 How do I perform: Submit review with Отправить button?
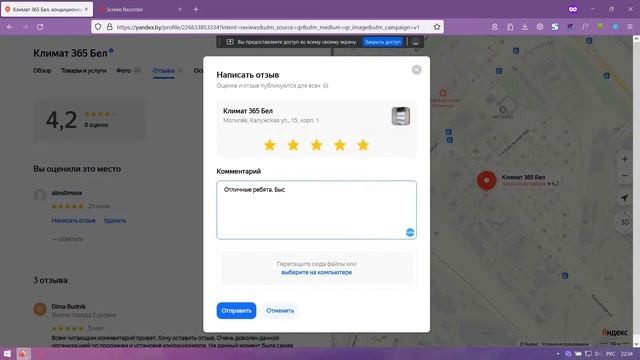236,311
